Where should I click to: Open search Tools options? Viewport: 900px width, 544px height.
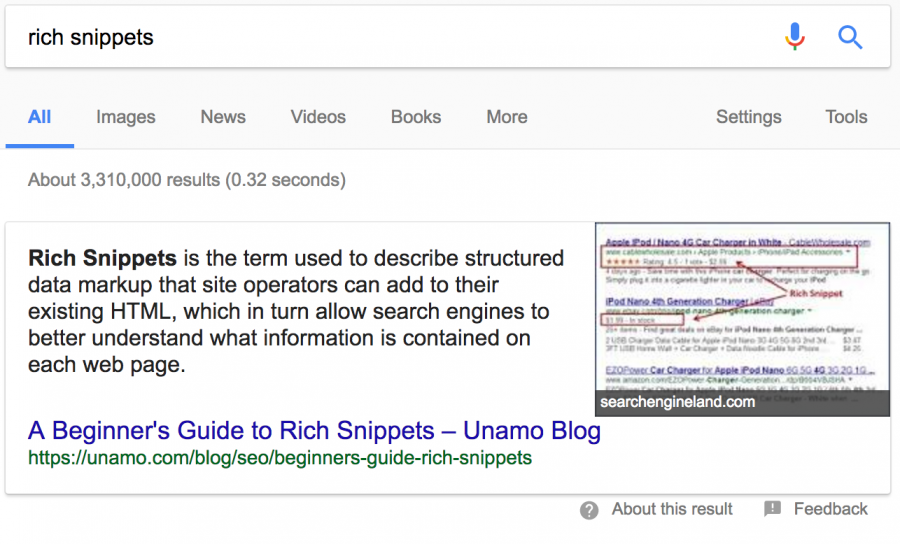(846, 117)
